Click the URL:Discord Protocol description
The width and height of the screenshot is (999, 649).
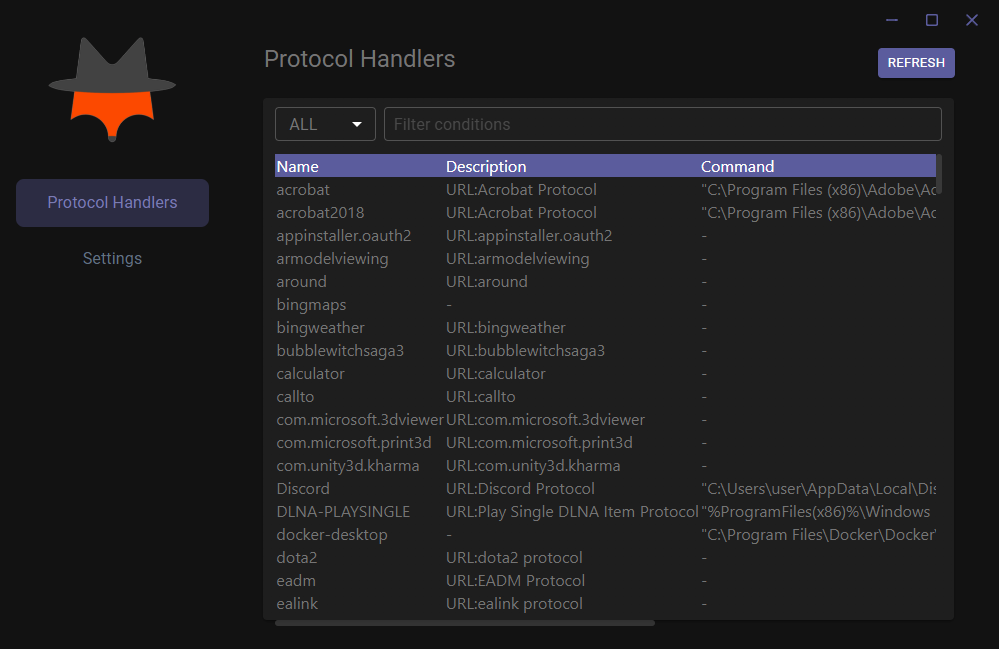[x=521, y=489]
